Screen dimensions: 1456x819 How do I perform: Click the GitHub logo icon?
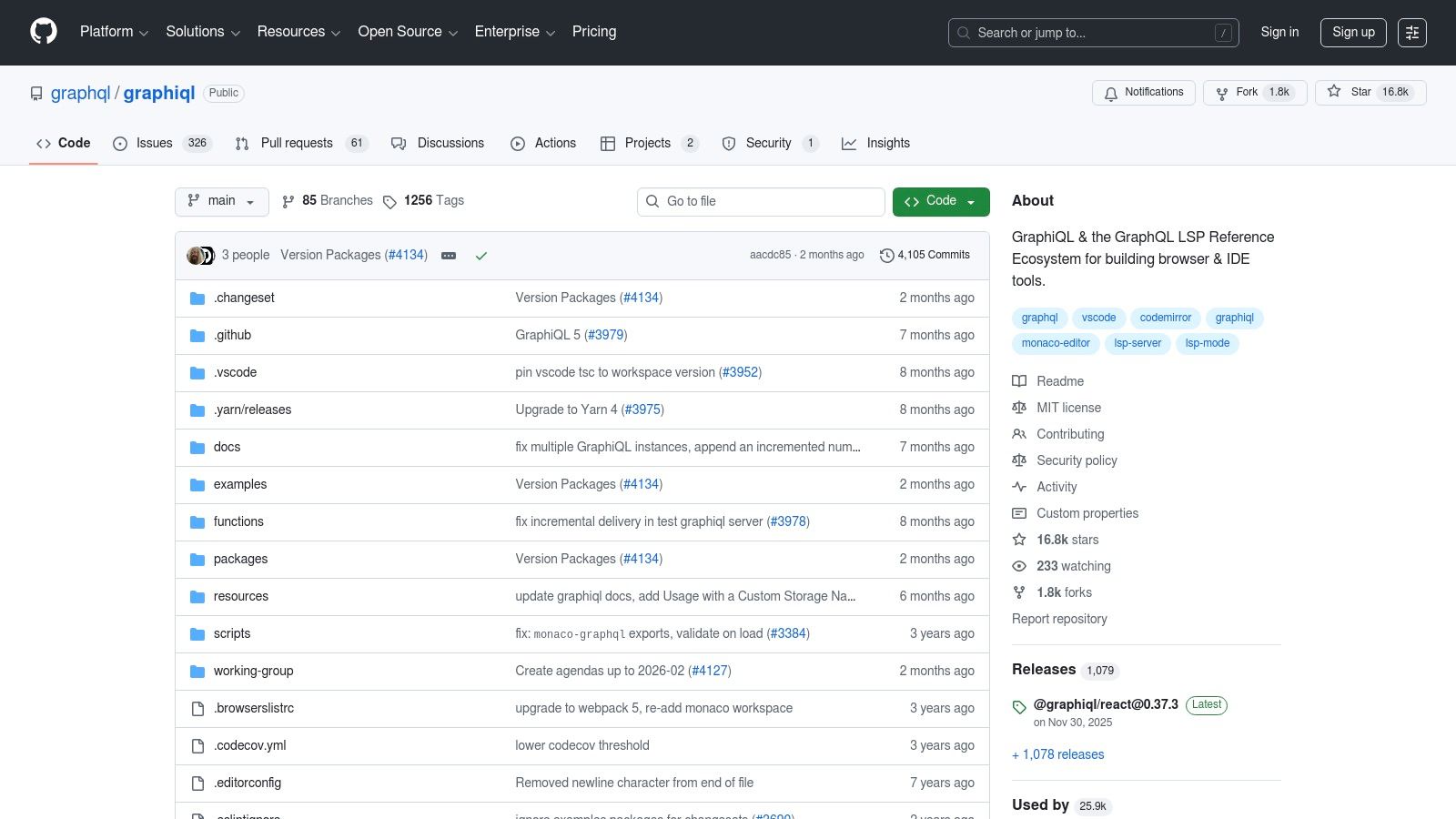click(x=43, y=32)
